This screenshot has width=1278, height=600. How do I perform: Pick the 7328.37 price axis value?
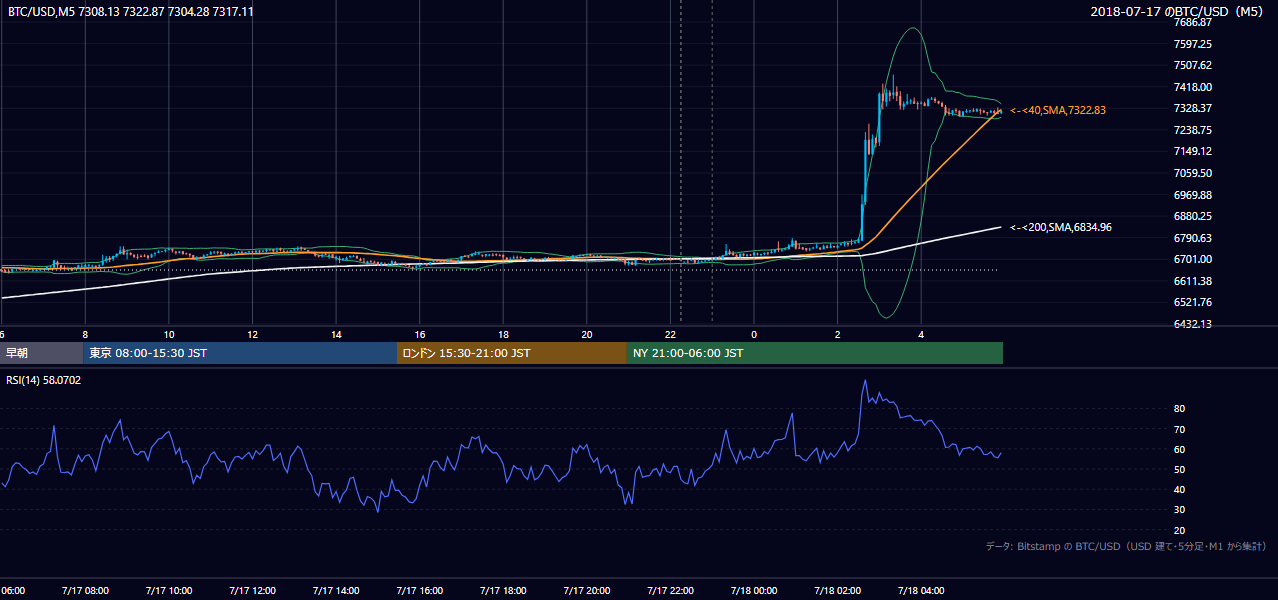click(1193, 108)
